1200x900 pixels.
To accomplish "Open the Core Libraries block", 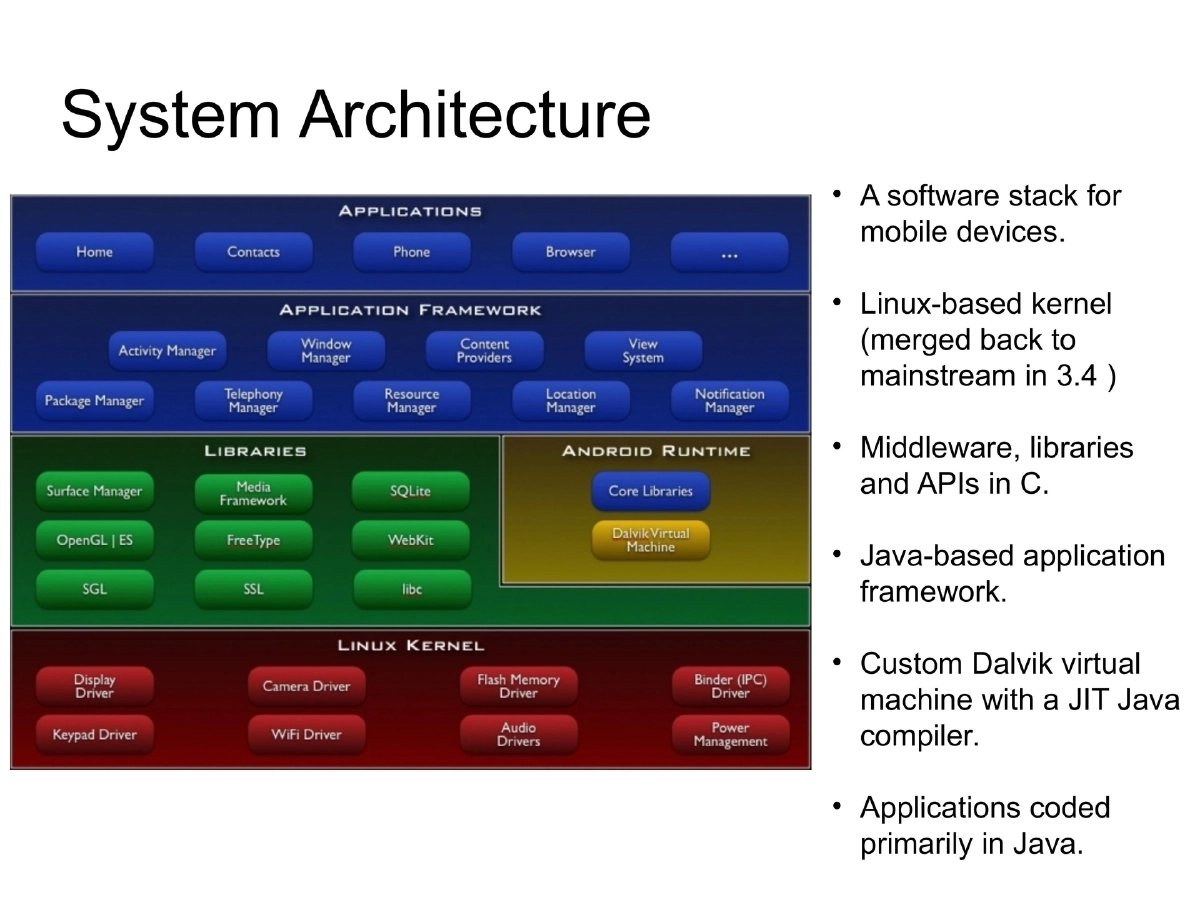I will point(650,491).
